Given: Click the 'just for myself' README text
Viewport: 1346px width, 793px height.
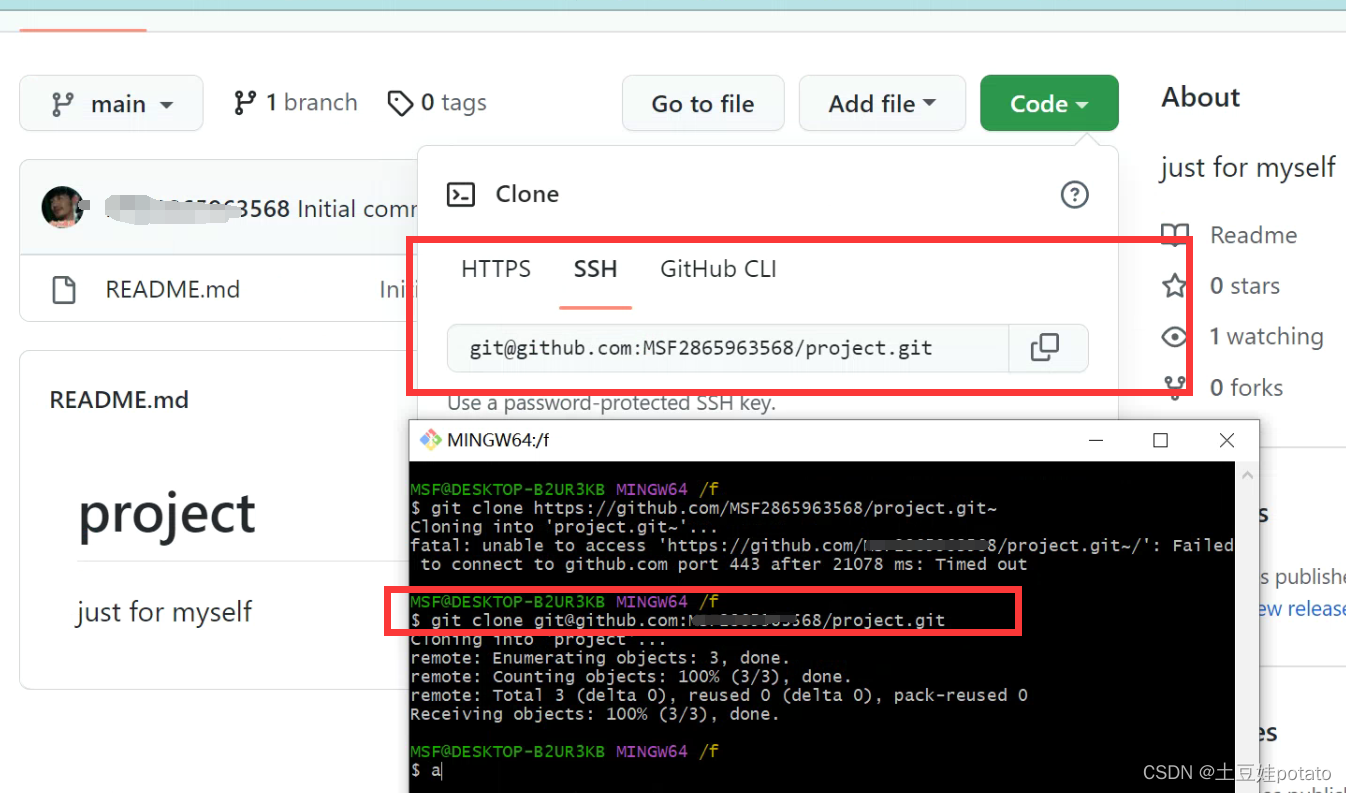Looking at the screenshot, I should [x=164, y=611].
